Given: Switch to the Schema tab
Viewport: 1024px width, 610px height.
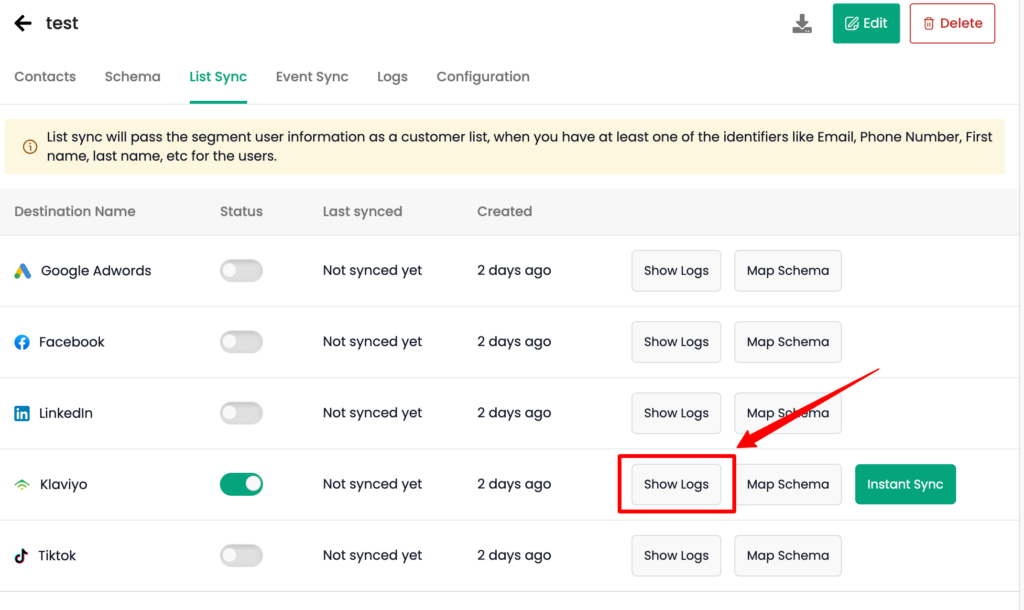Looking at the screenshot, I should point(133,76).
